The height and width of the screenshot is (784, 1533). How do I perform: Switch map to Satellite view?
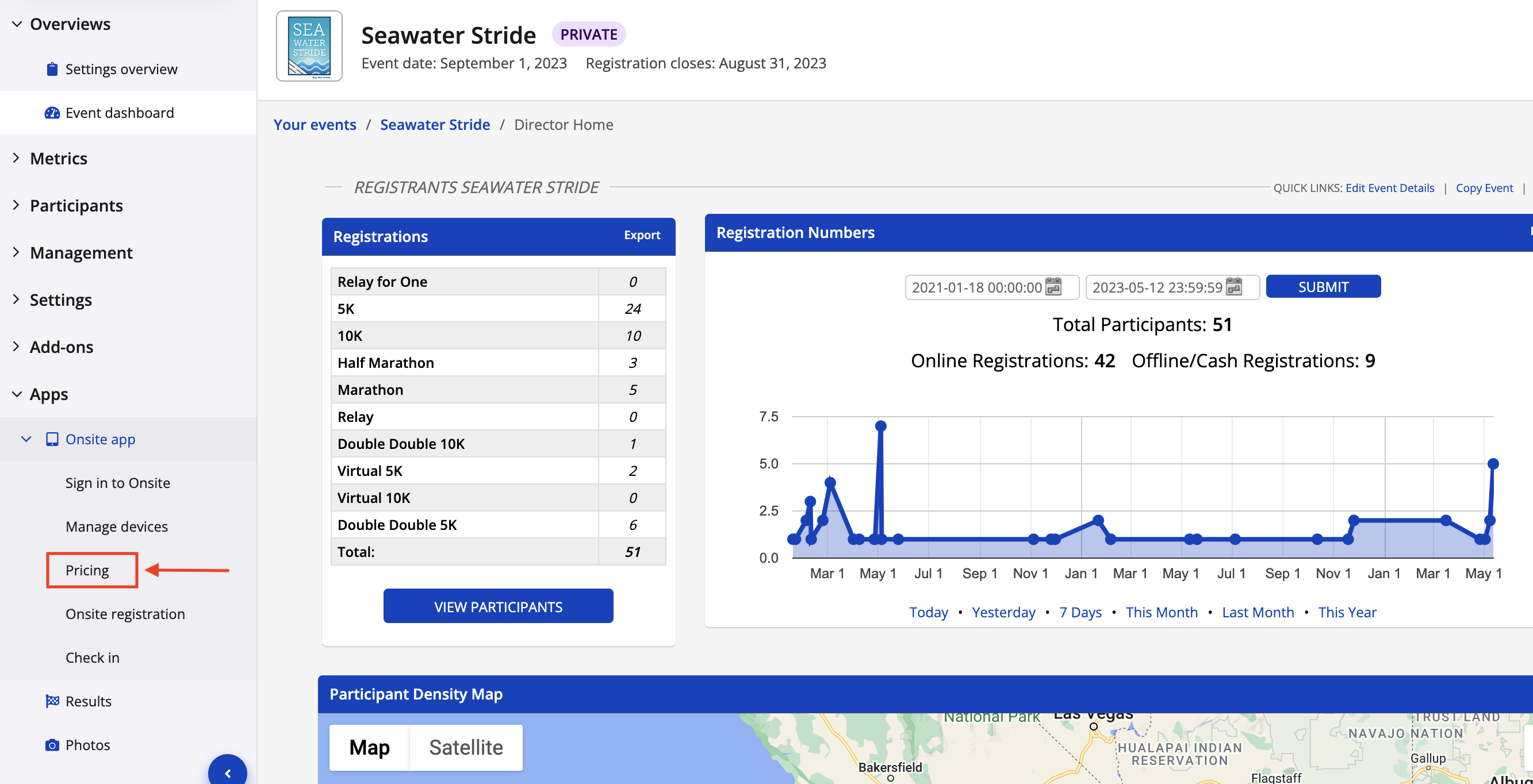(466, 747)
